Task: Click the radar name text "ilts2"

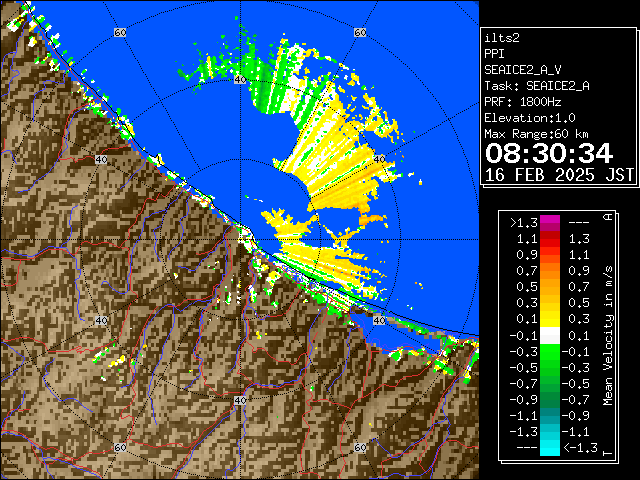Action: (x=502, y=38)
